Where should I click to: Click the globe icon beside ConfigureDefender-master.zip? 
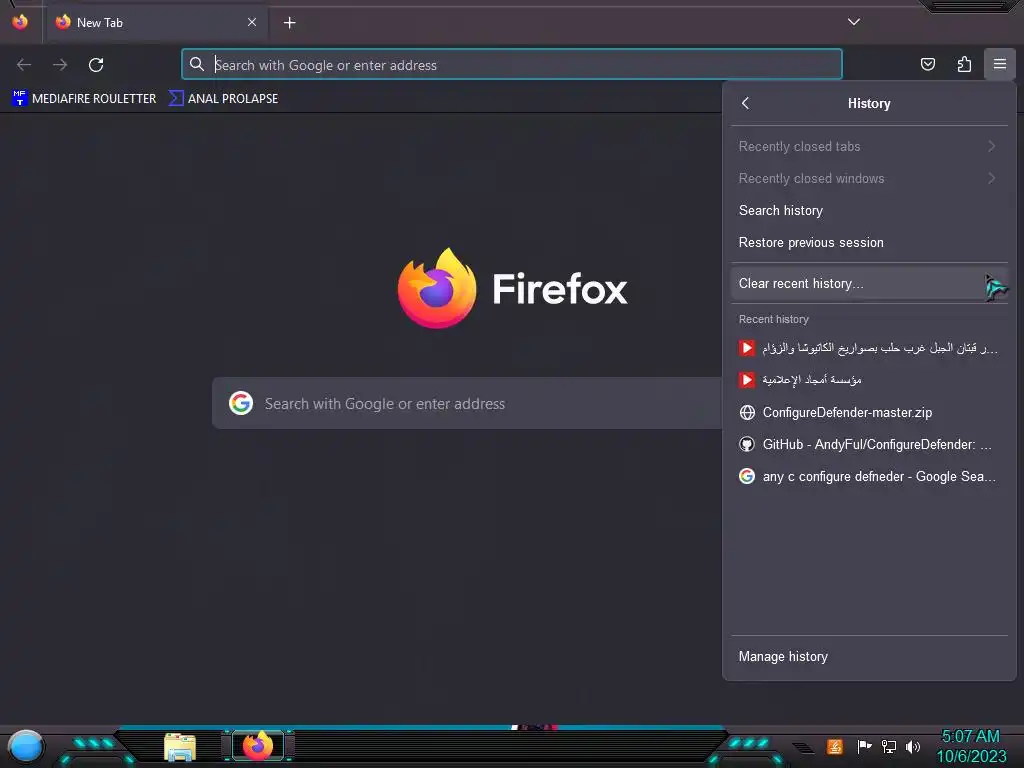[746, 412]
